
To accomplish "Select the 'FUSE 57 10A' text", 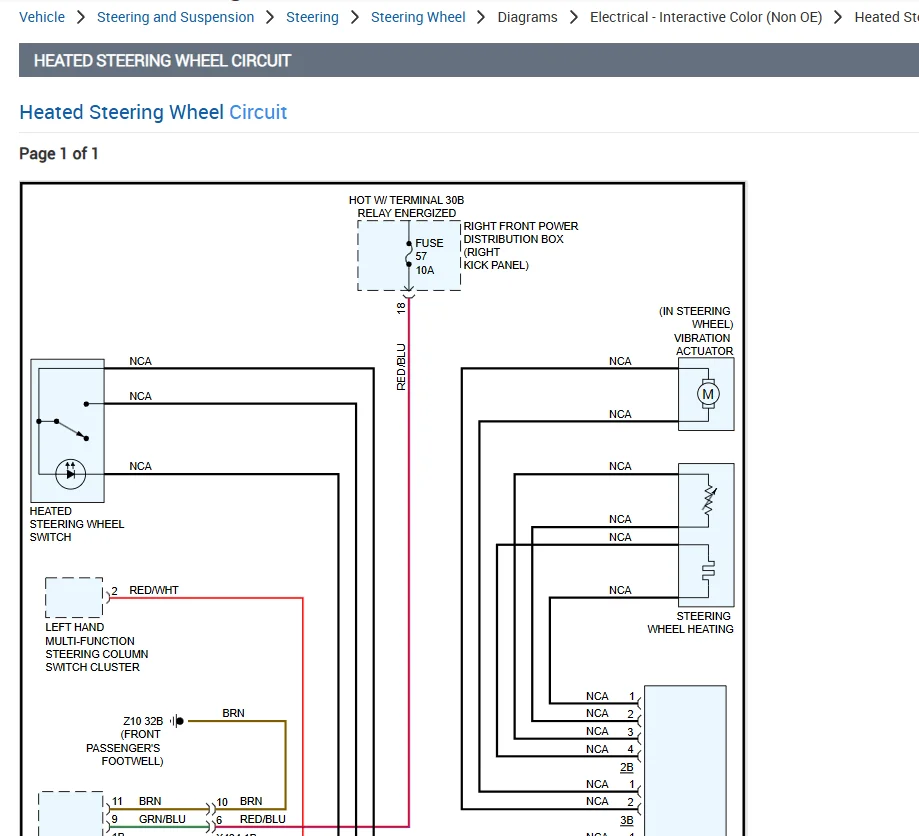I will click(x=429, y=256).
